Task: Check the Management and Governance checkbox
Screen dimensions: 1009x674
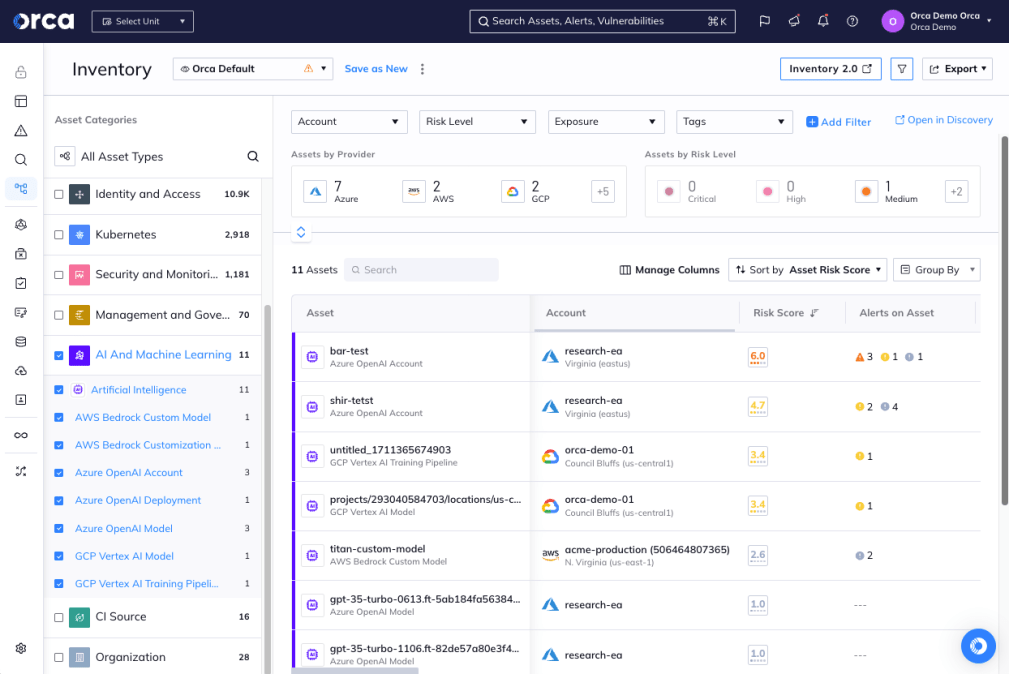Action: (x=59, y=315)
